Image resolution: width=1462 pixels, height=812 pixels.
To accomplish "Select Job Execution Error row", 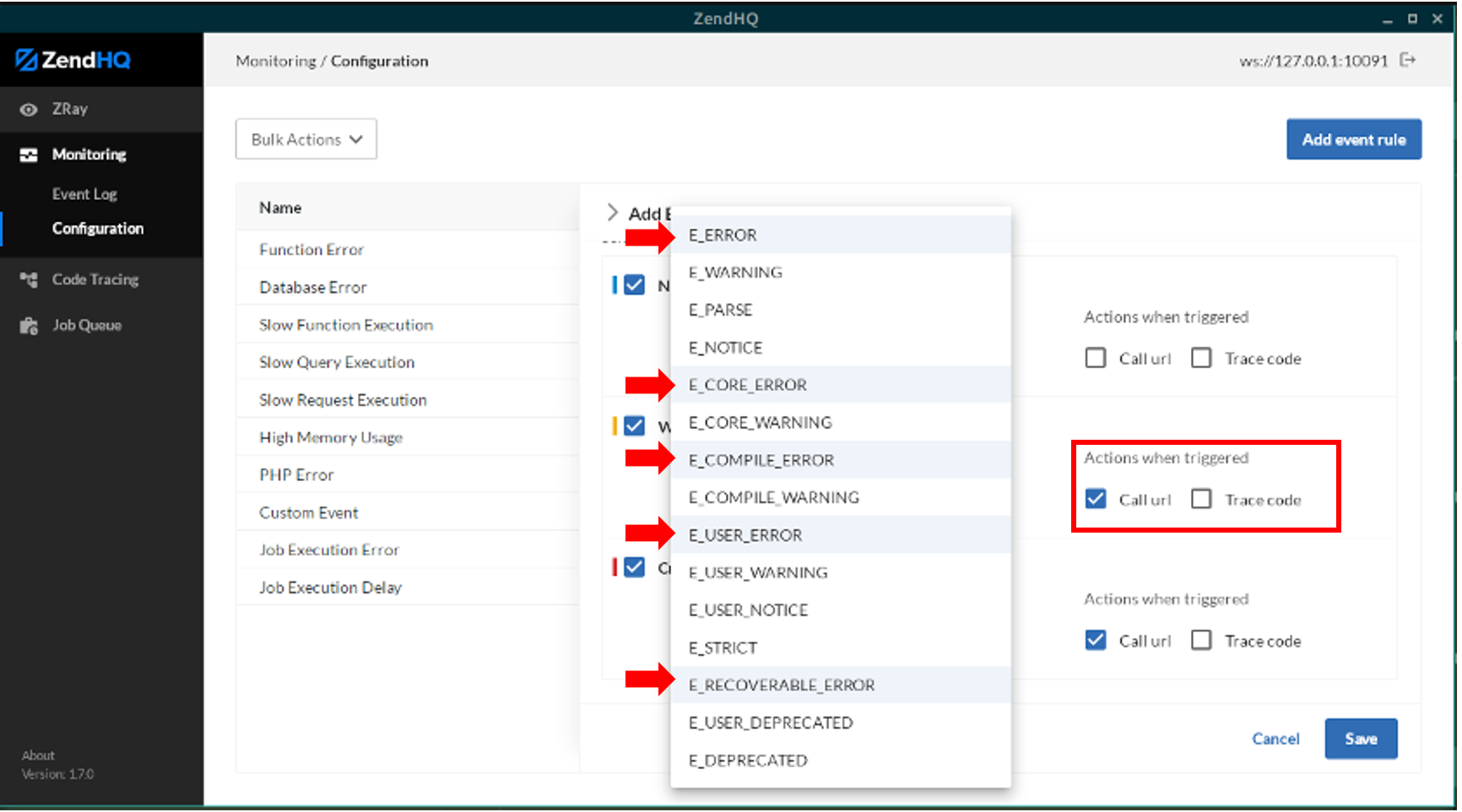I will [408, 550].
